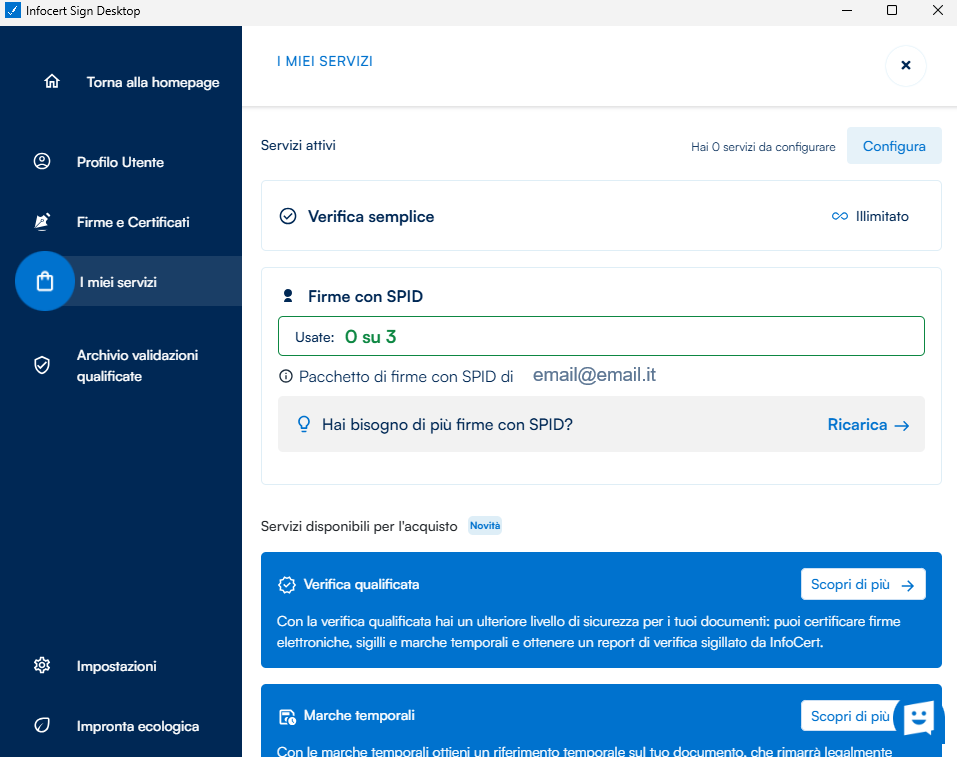Viewport: 957px width, 757px height.
Task: Click the Novità badge
Action: point(485,526)
